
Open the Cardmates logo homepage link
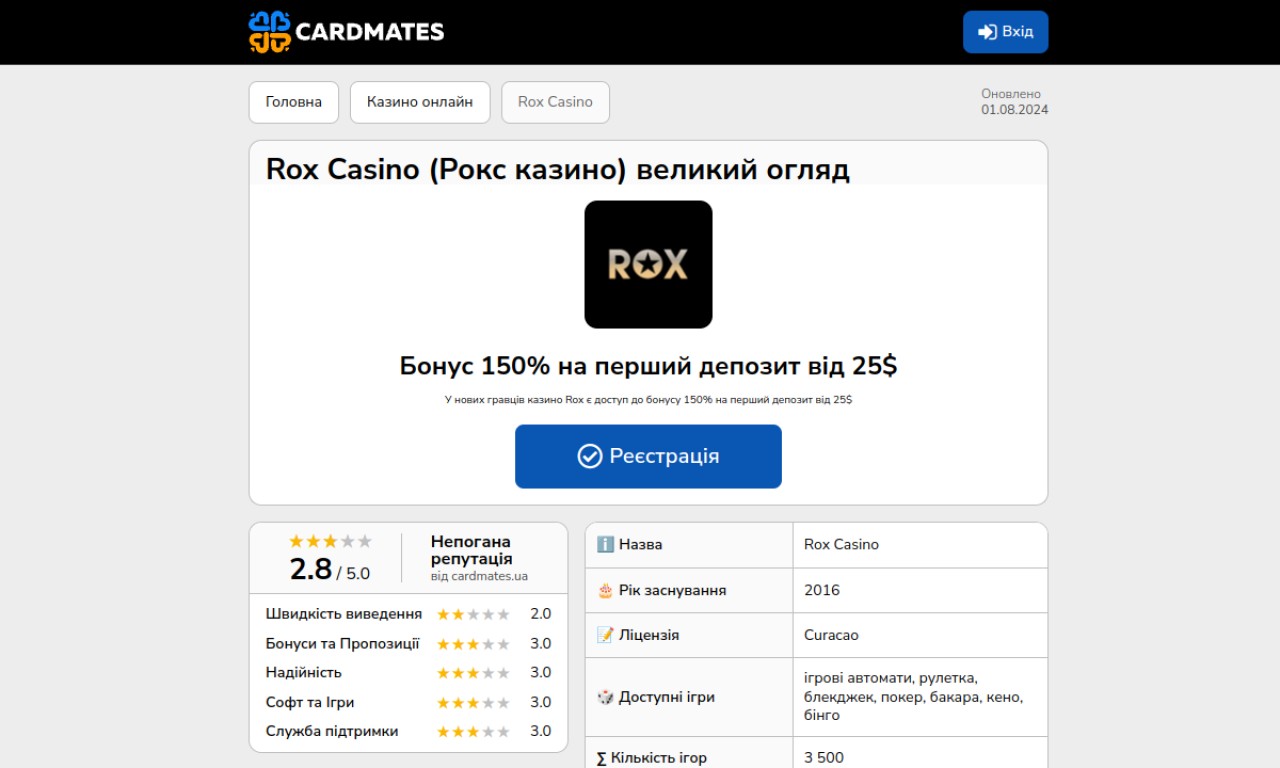coord(346,32)
